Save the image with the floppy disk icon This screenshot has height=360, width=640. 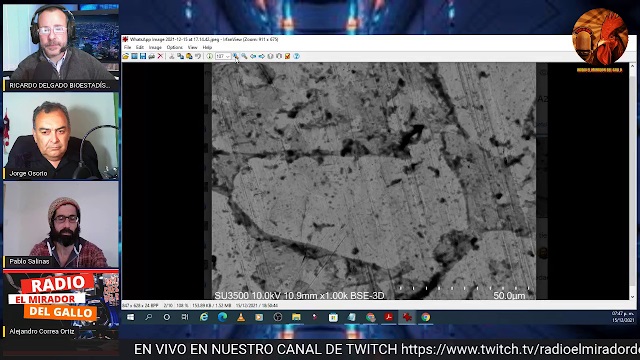coord(143,56)
